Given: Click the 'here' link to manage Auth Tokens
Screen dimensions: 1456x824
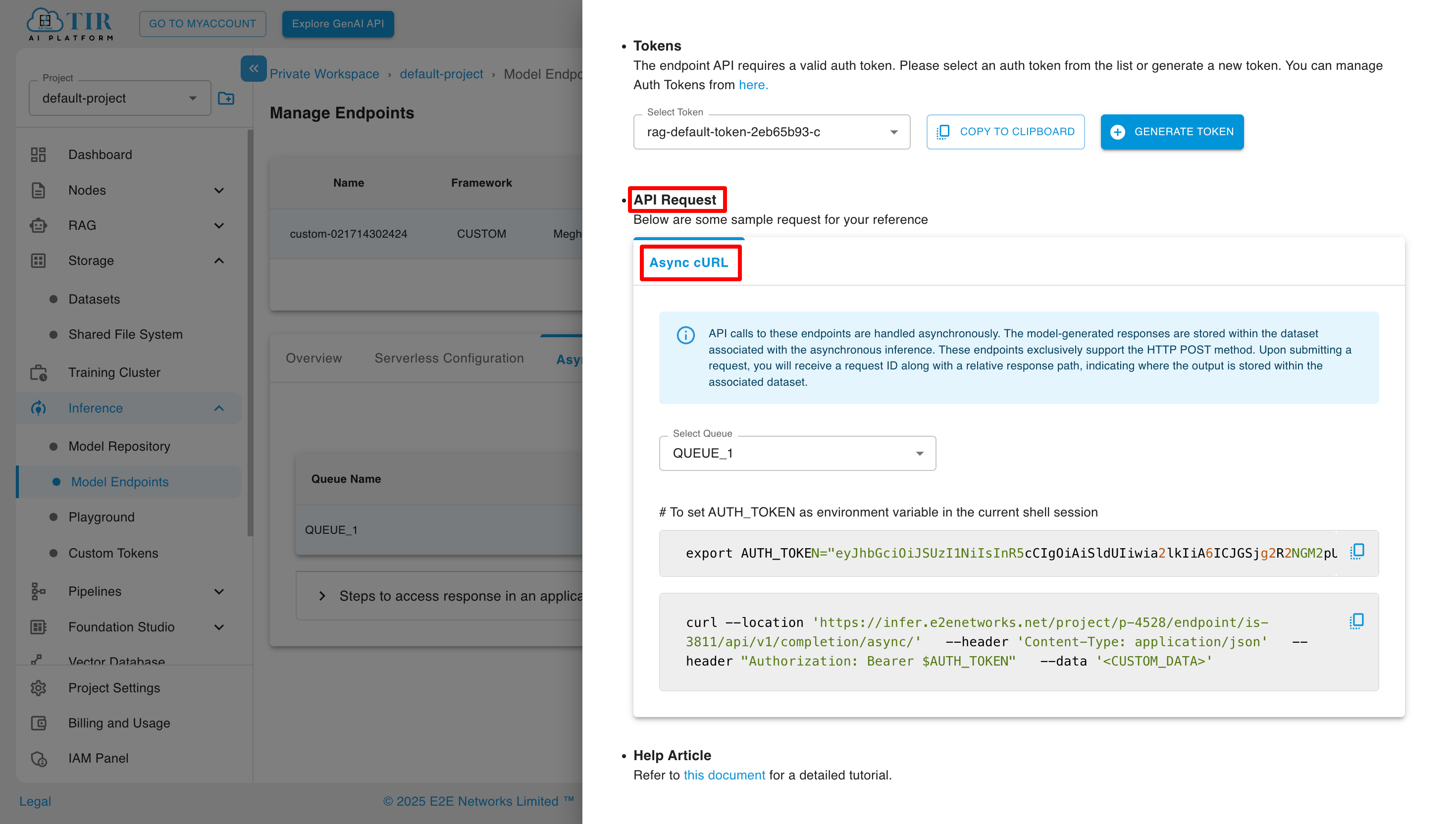Looking at the screenshot, I should 751,84.
